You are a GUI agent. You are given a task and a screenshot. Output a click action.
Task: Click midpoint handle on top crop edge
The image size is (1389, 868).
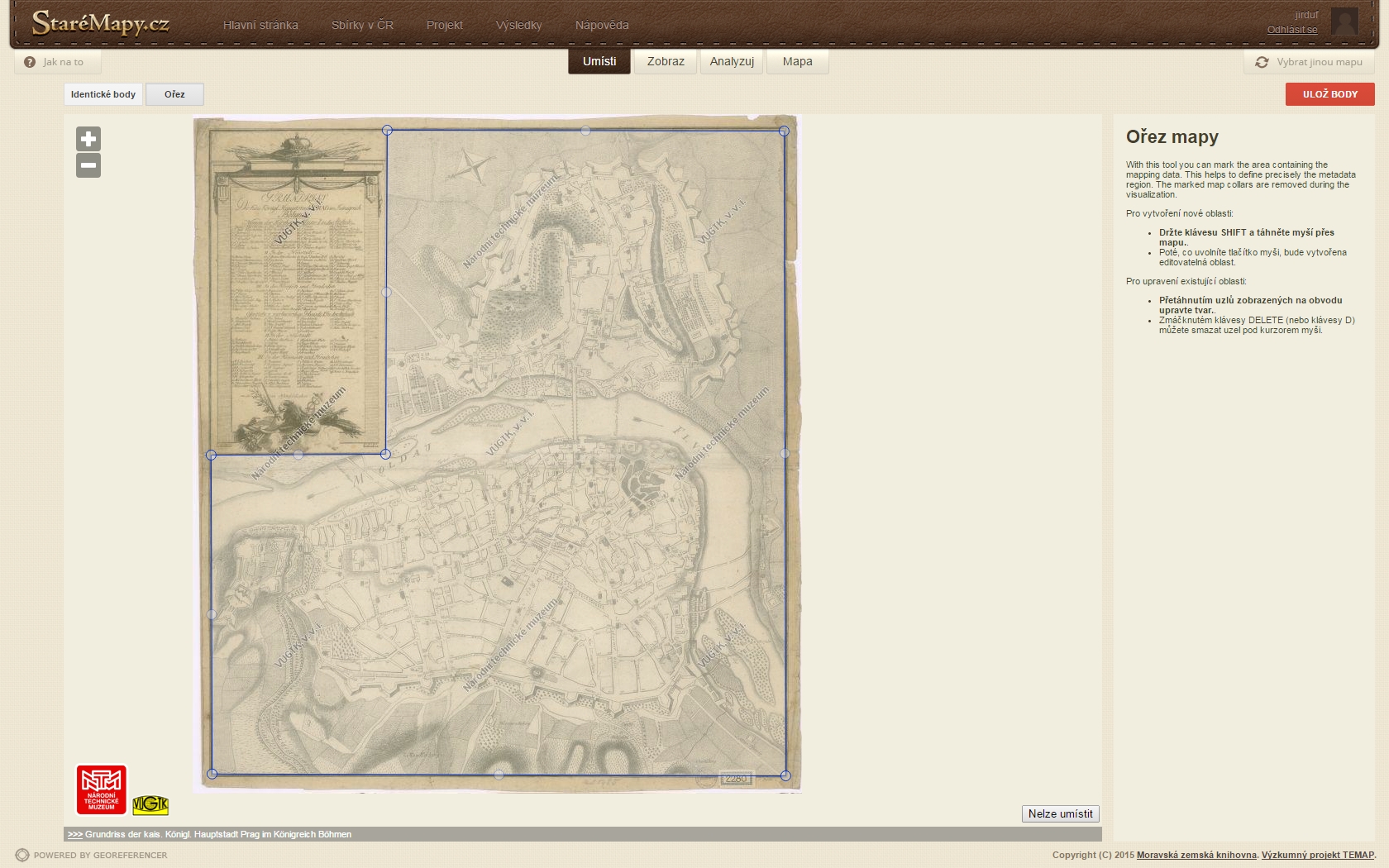coord(585,131)
